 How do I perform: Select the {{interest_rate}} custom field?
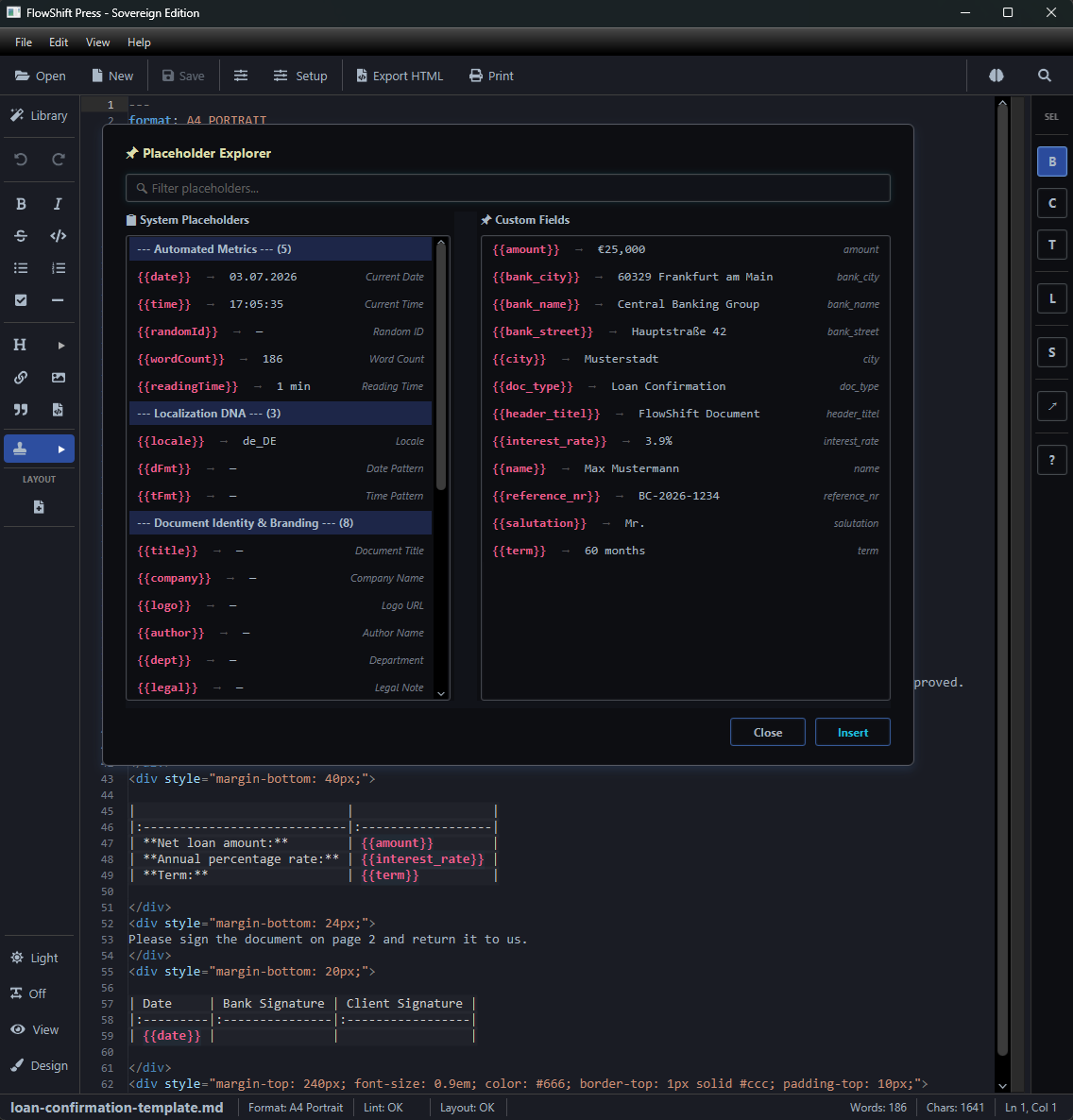point(685,441)
